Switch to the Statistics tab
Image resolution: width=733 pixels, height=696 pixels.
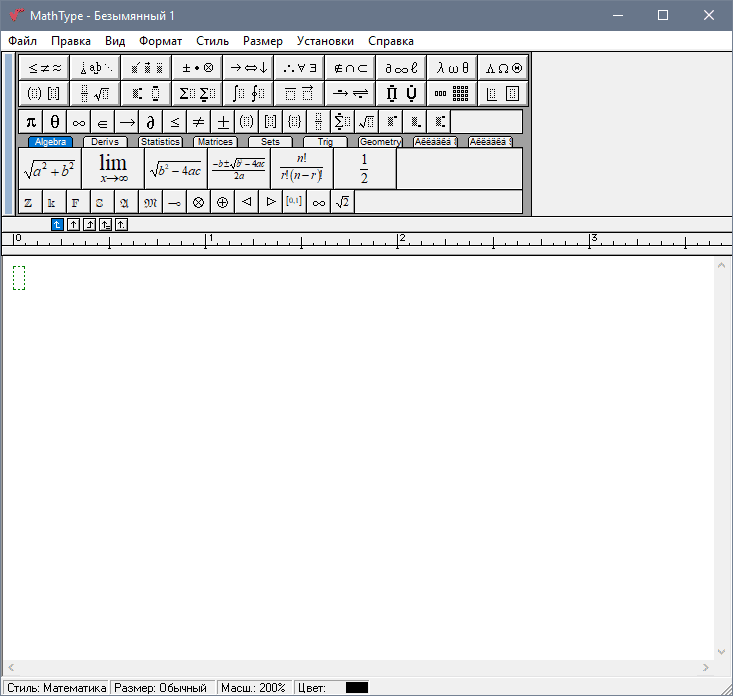pyautogui.click(x=160, y=142)
